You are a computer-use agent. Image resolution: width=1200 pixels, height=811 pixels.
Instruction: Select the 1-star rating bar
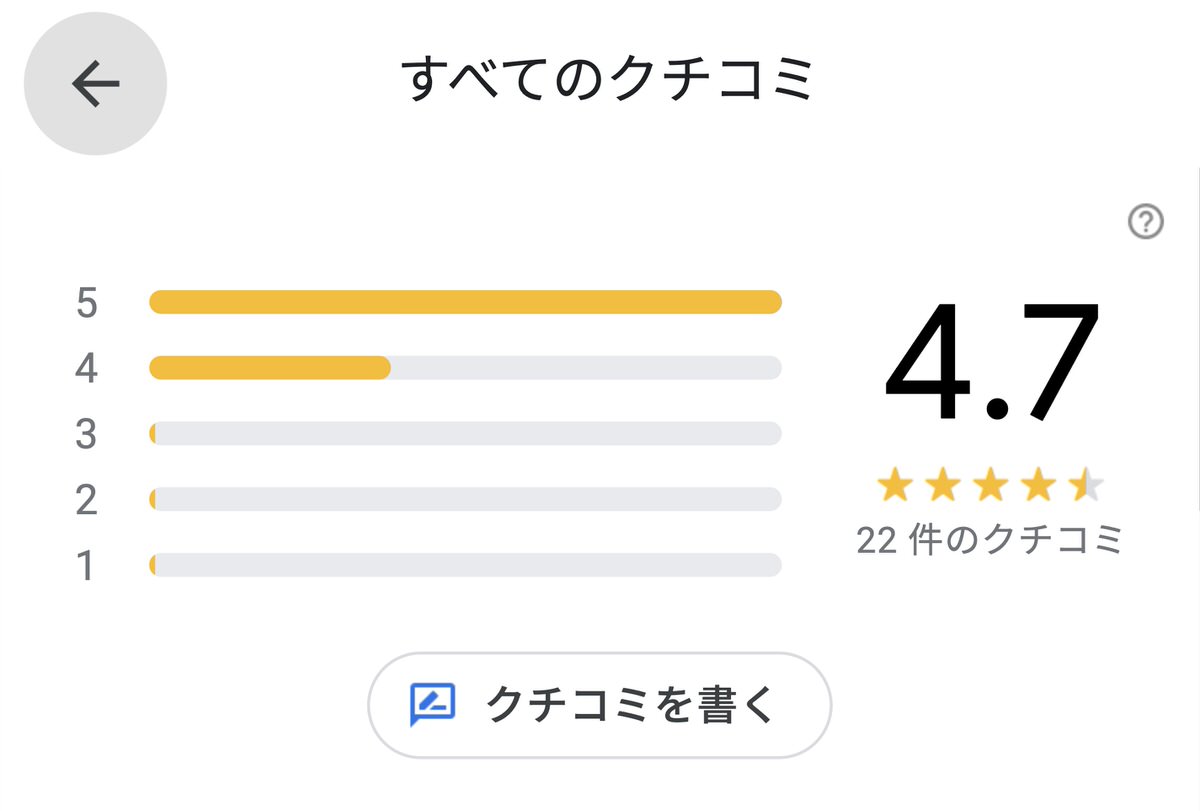[465, 565]
